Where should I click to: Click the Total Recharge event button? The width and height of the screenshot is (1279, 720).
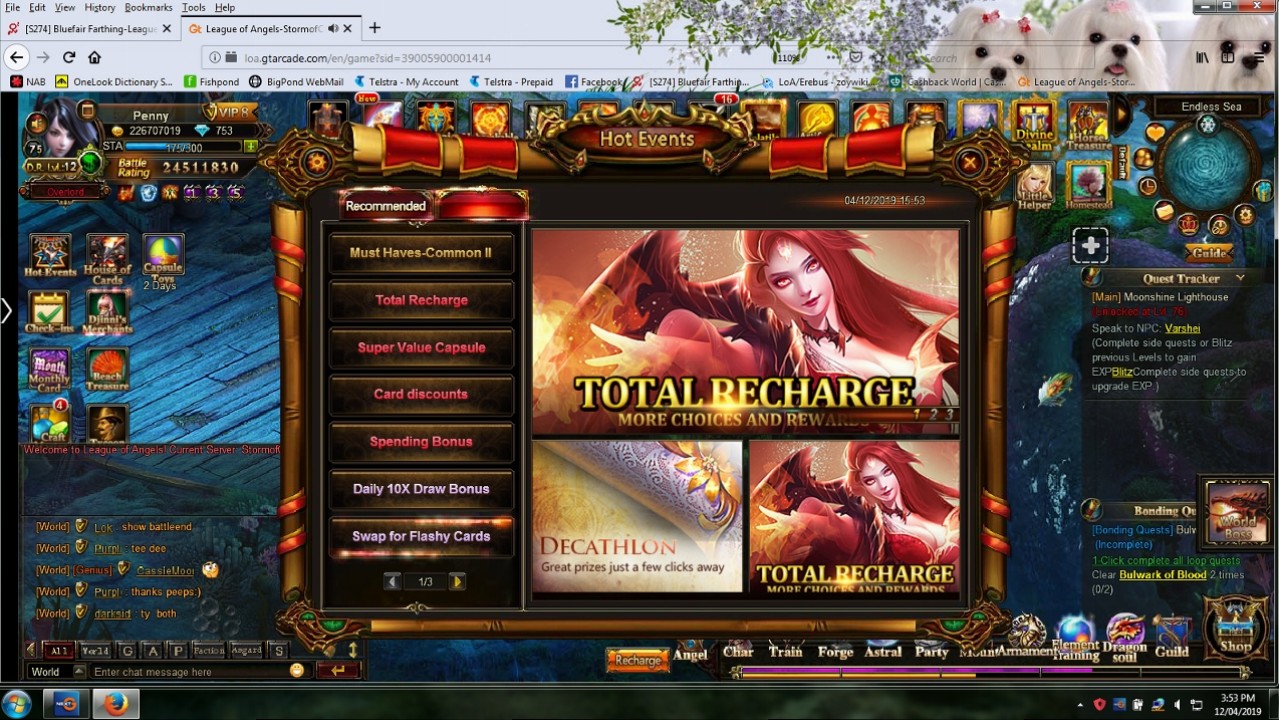tap(421, 300)
